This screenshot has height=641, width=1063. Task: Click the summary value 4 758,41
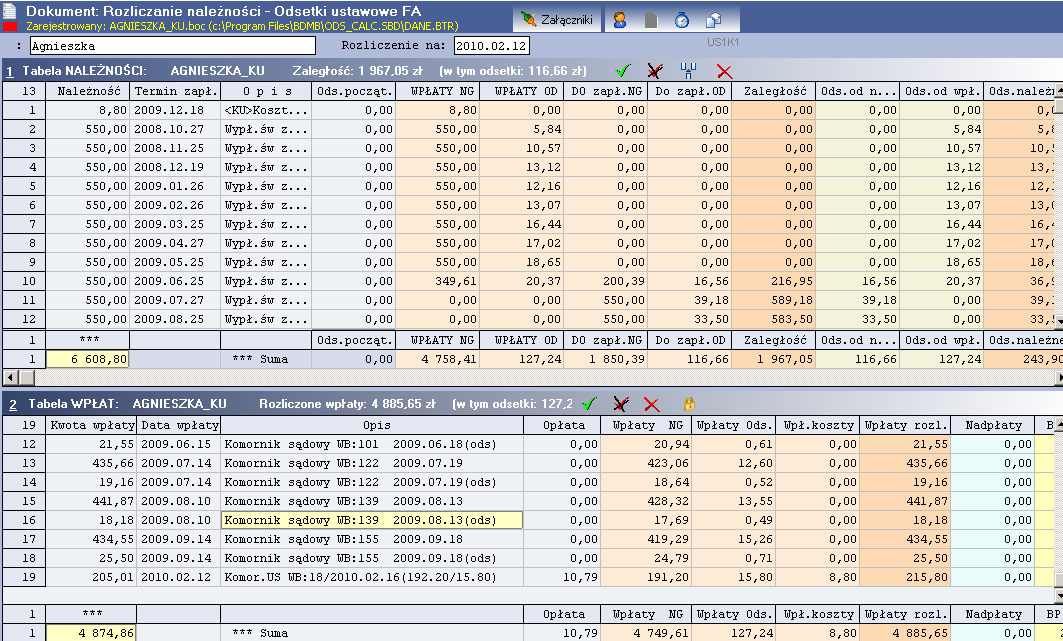[x=437, y=359]
